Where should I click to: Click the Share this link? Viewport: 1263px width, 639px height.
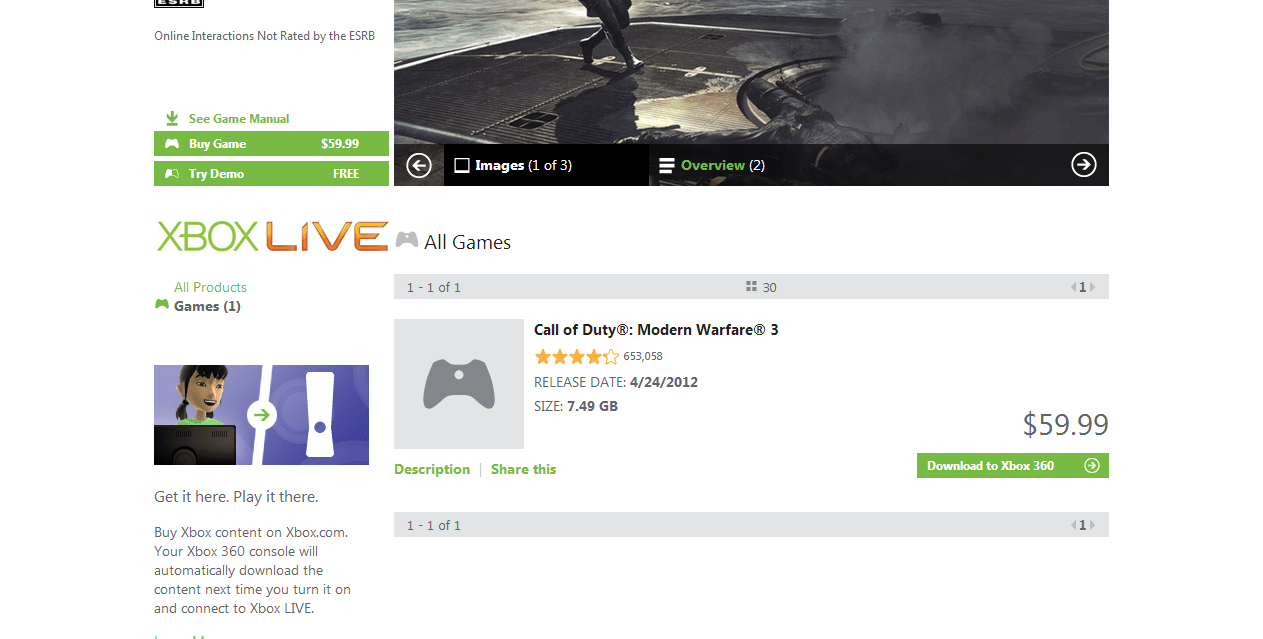click(523, 469)
